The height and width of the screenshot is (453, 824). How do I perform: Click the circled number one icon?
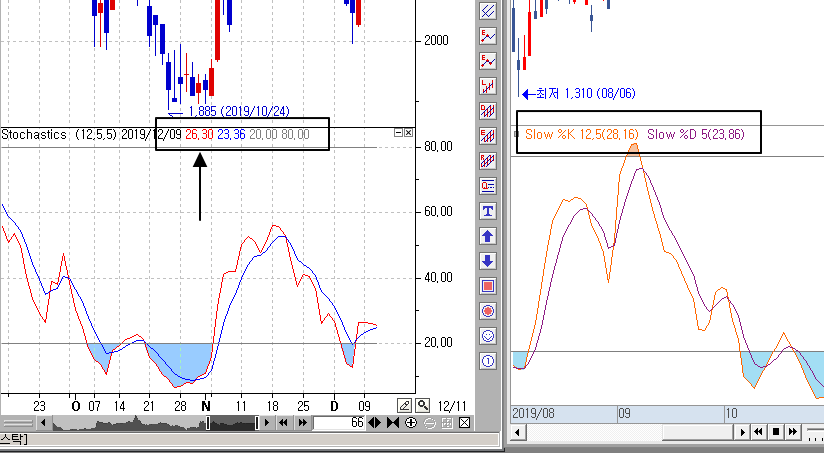[488, 361]
